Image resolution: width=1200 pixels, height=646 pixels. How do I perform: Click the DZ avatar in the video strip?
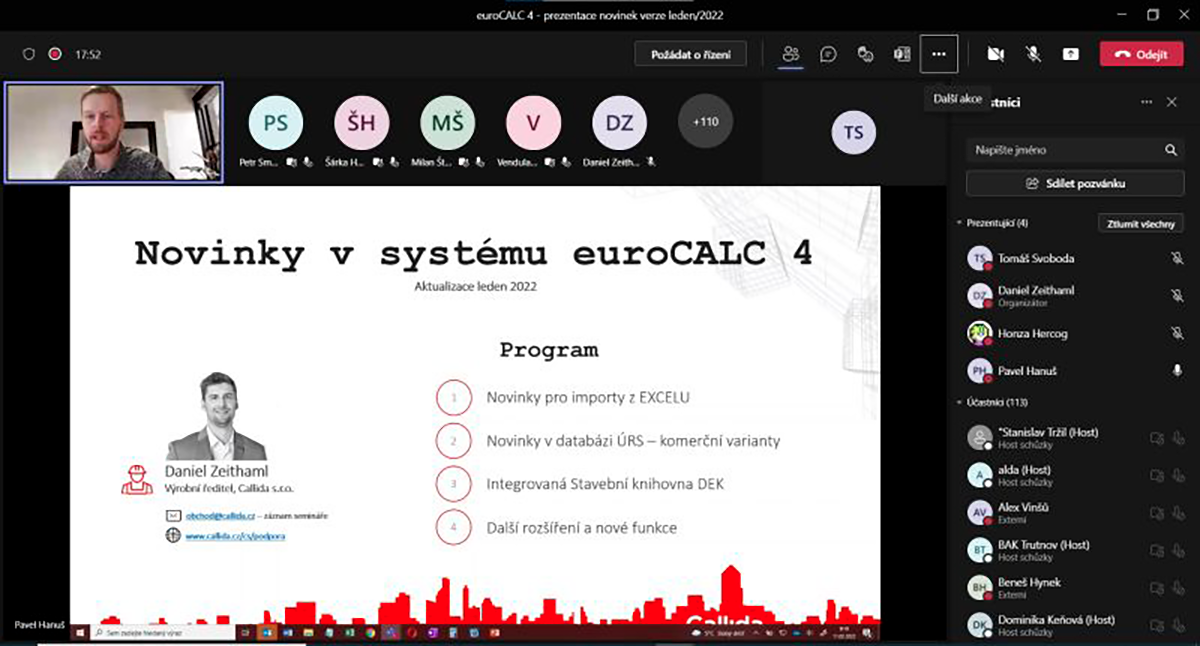click(619, 122)
